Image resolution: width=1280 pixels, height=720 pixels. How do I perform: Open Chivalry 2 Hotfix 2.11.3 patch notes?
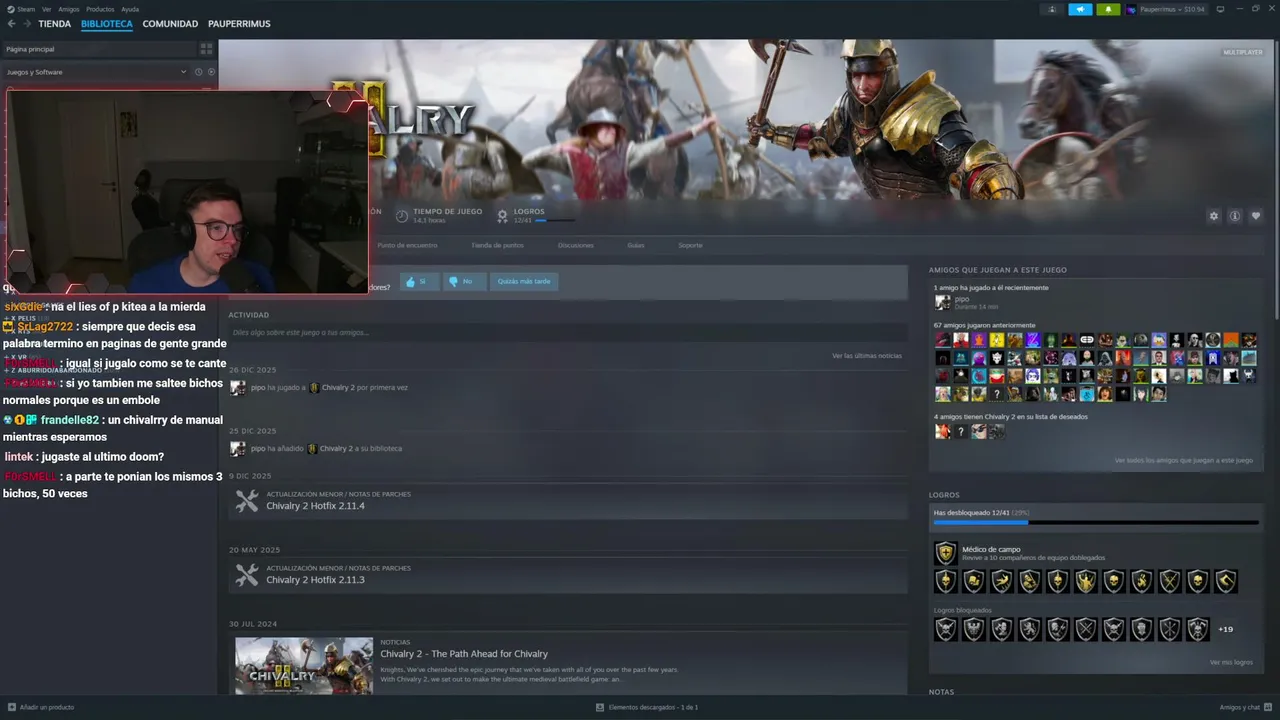(x=315, y=580)
